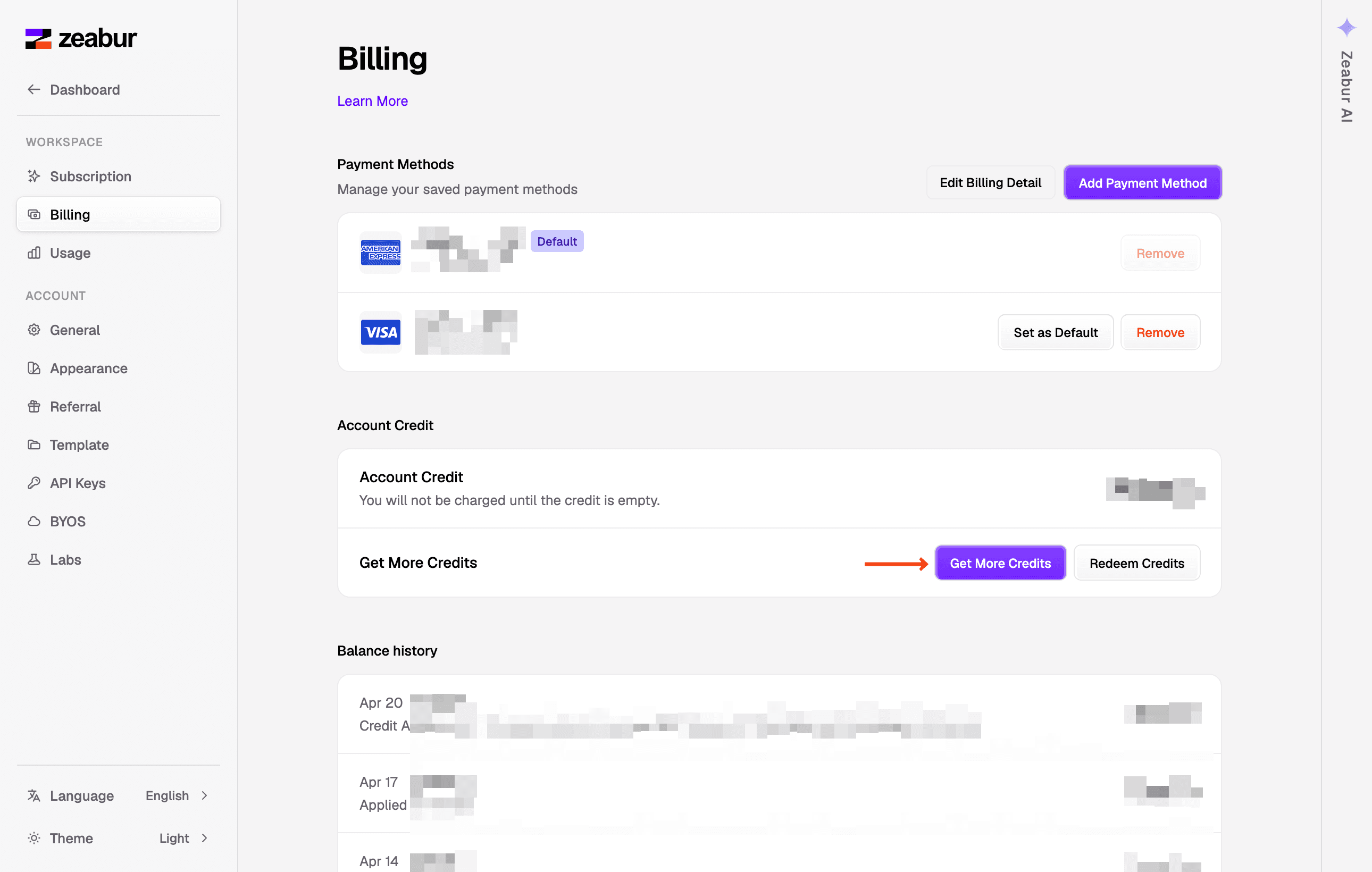This screenshot has height=872, width=1372.
Task: Open the BYOS sidebar item
Action: pos(67,521)
